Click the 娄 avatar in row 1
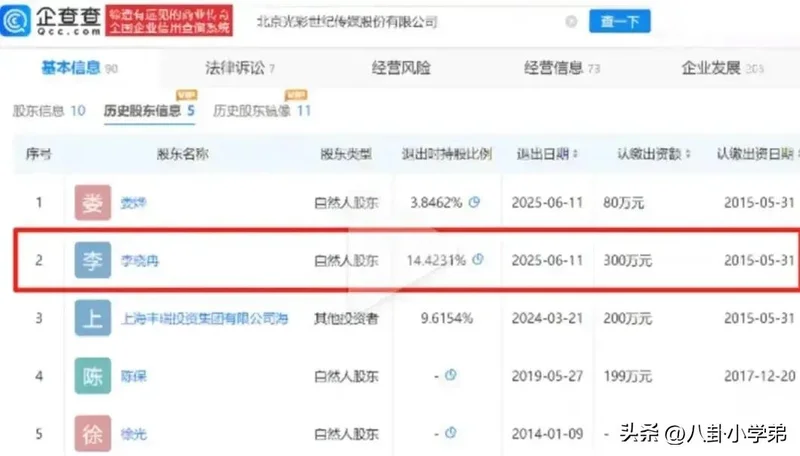 point(92,203)
